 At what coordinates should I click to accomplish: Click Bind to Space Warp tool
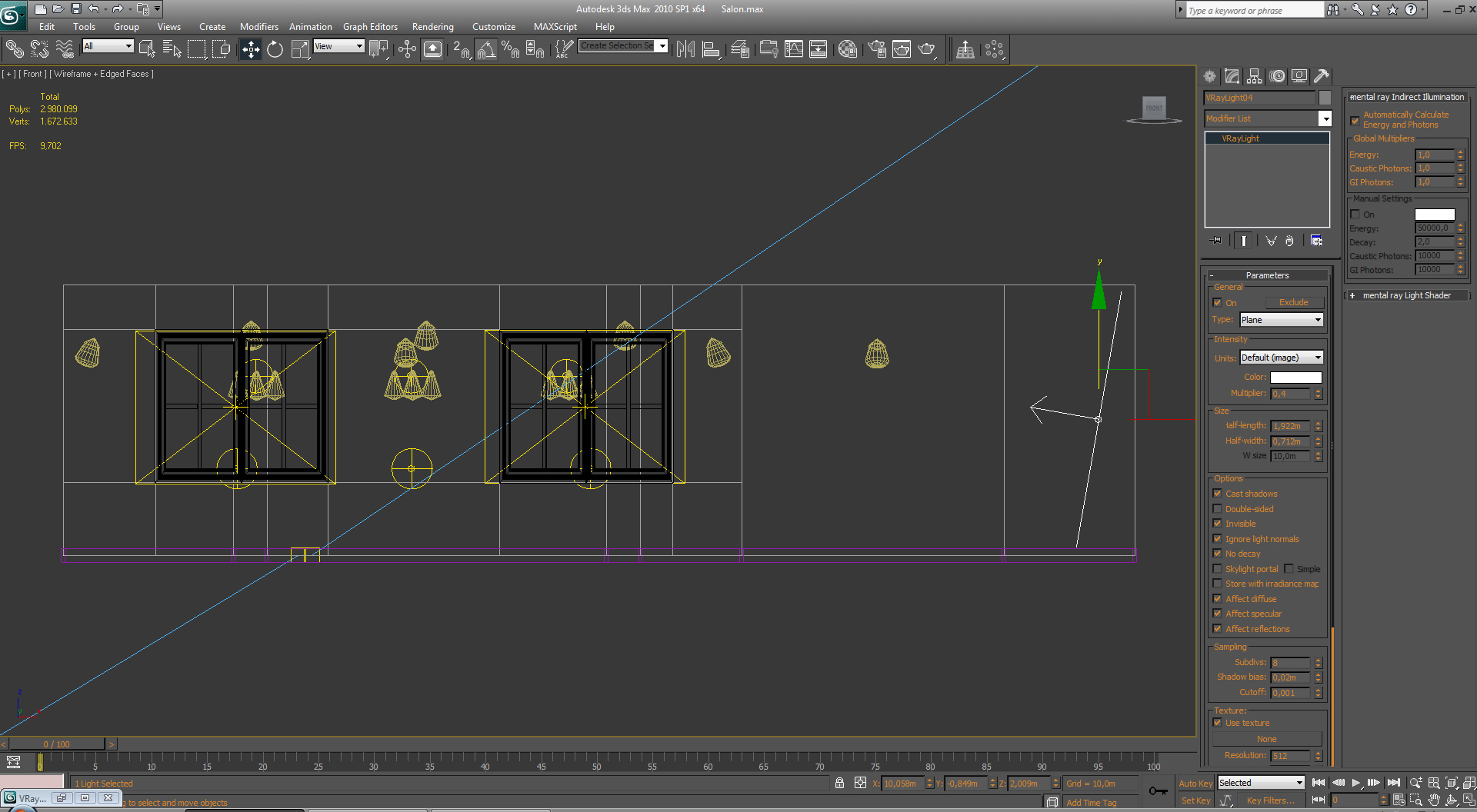(x=65, y=49)
